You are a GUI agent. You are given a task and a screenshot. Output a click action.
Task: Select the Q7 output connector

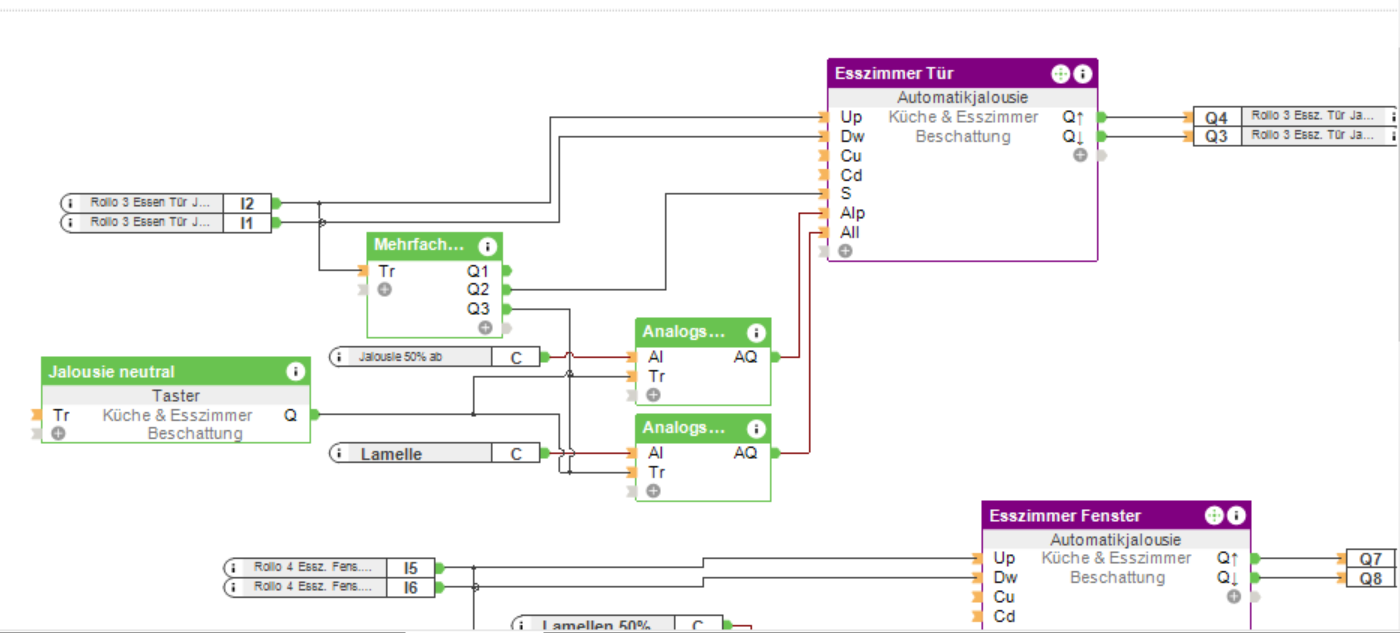point(1371,559)
